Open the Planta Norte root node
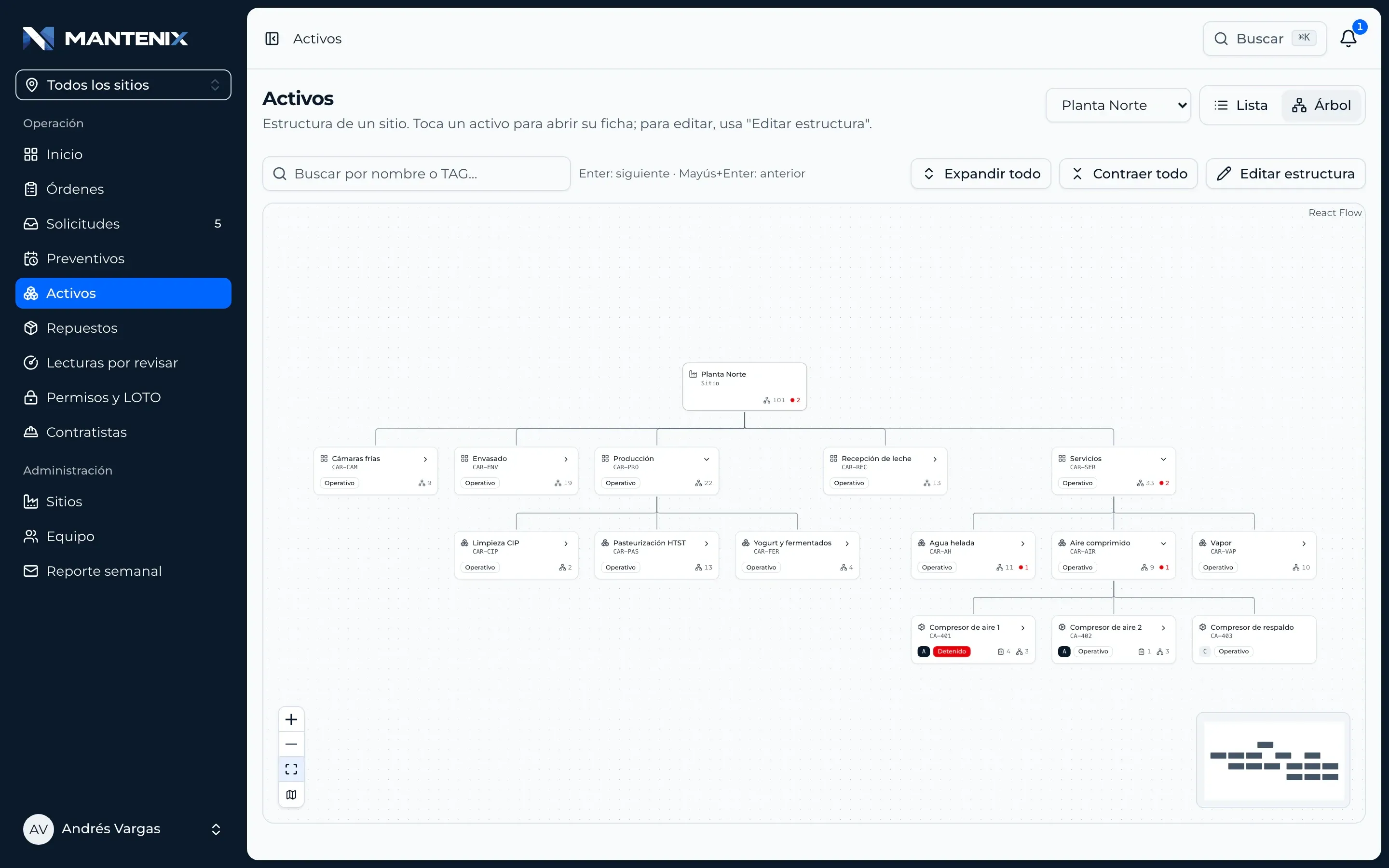This screenshot has height=868, width=1389. pyautogui.click(x=745, y=386)
